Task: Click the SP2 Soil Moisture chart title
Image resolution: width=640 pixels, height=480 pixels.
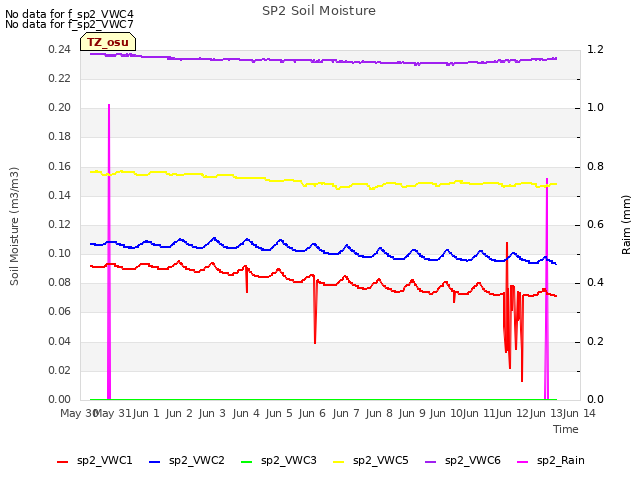Action: tap(319, 11)
